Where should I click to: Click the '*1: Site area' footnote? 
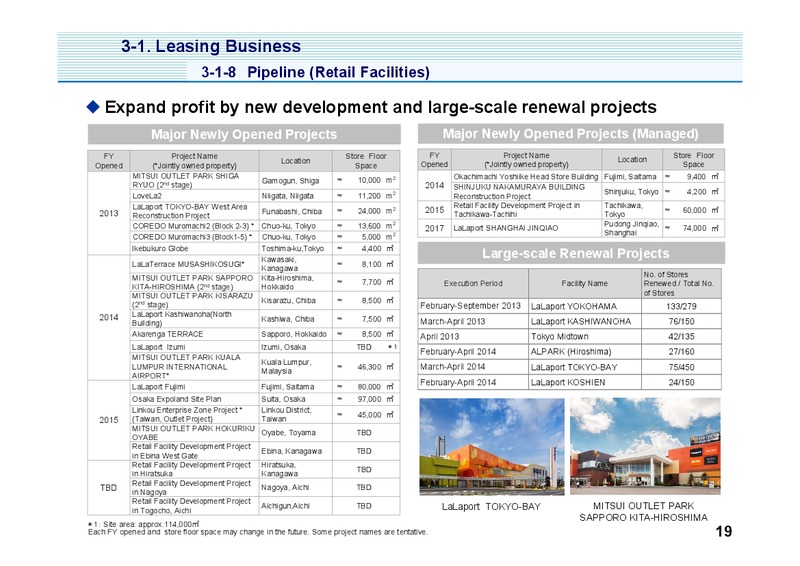point(144,524)
